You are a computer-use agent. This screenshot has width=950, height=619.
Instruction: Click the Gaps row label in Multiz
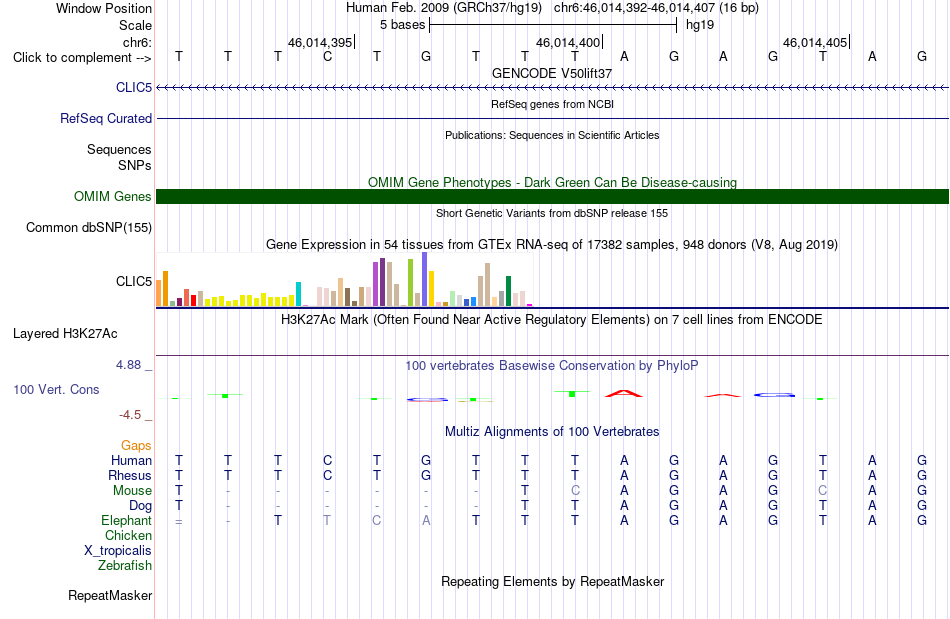[x=136, y=445]
